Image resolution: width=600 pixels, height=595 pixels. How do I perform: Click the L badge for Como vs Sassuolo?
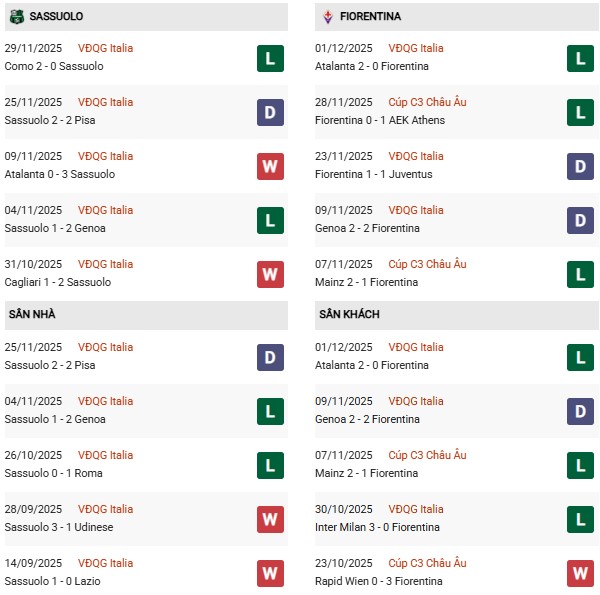click(270, 58)
